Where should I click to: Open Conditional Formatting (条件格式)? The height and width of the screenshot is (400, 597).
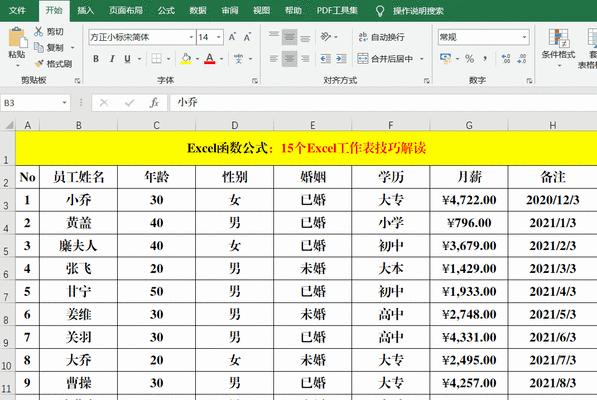coord(558,47)
